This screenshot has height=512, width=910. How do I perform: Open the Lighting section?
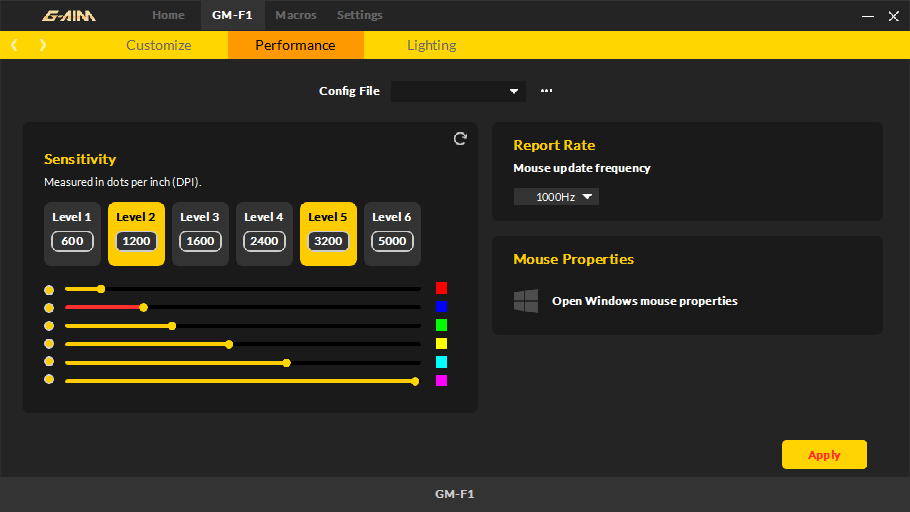click(431, 45)
